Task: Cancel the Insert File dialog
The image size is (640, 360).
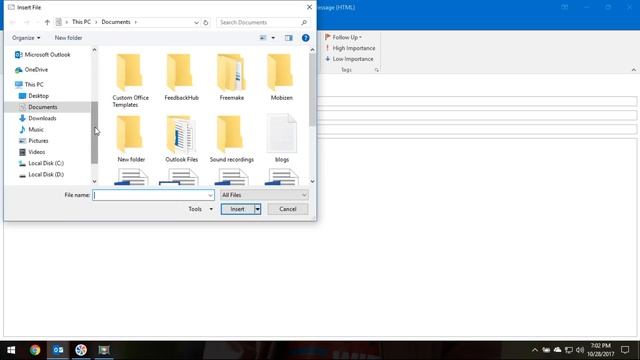Action: coord(288,209)
